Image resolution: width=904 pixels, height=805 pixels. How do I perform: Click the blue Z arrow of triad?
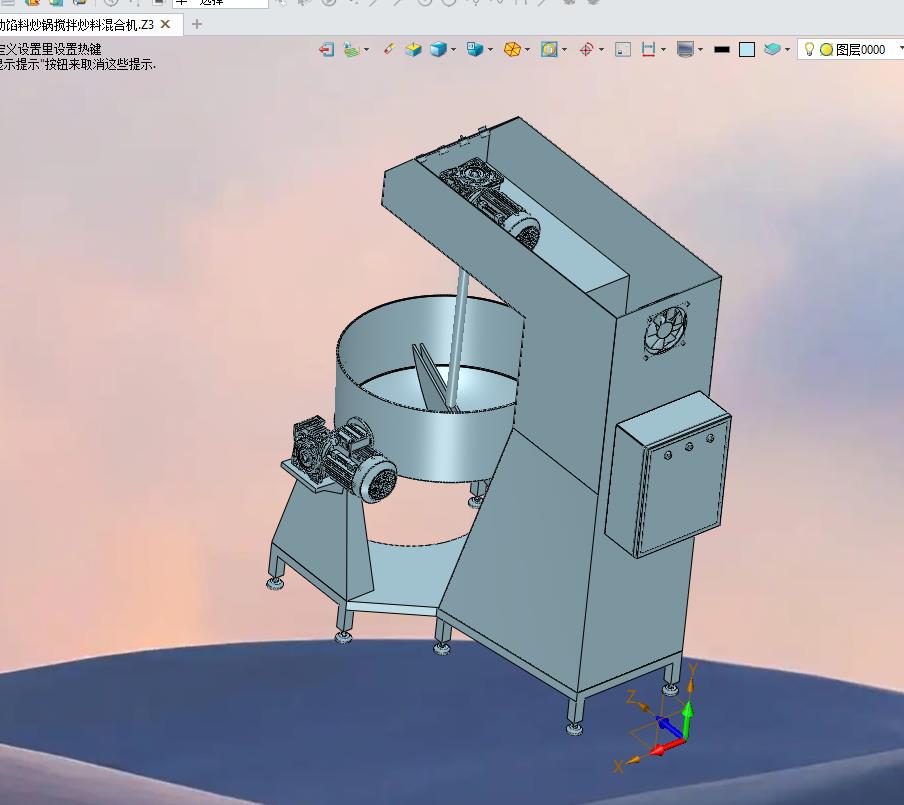point(669,727)
